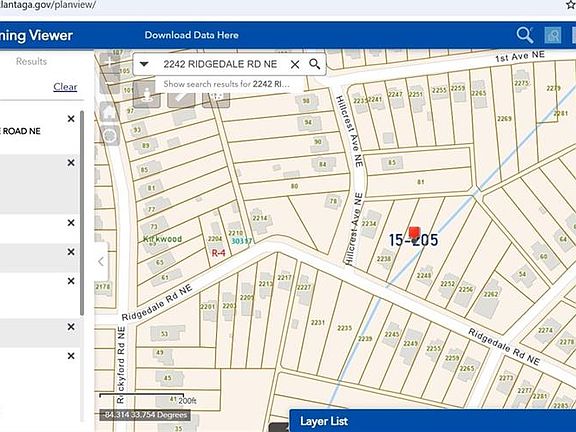This screenshot has height=432, width=576.
Task: Zoom in with the plus button
Action: click(x=110, y=63)
